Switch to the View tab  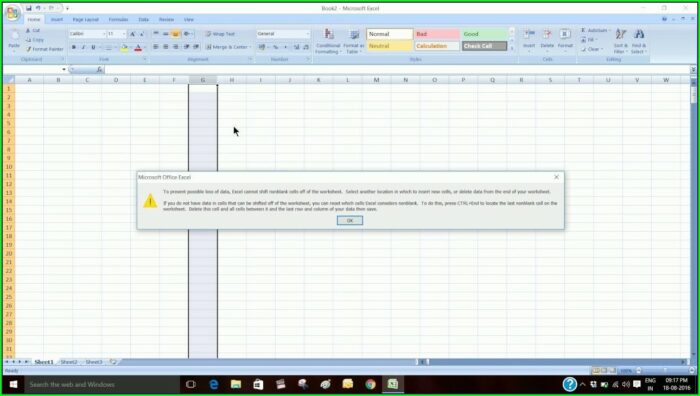click(189, 20)
